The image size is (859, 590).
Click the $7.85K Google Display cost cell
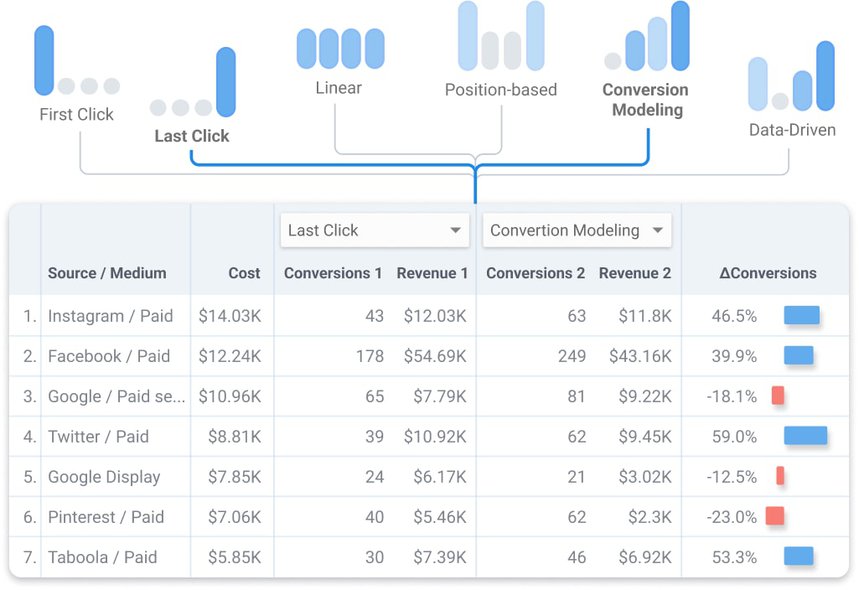(x=234, y=477)
